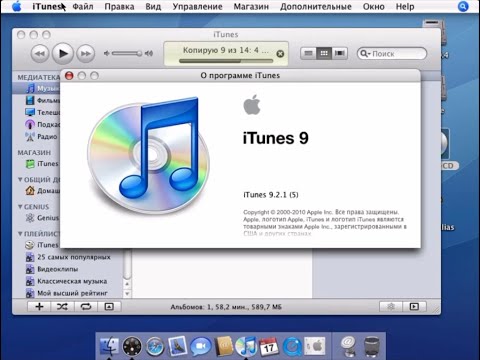Close the О программе iTunes dialog
The height and width of the screenshot is (360, 480).
[x=69, y=76]
